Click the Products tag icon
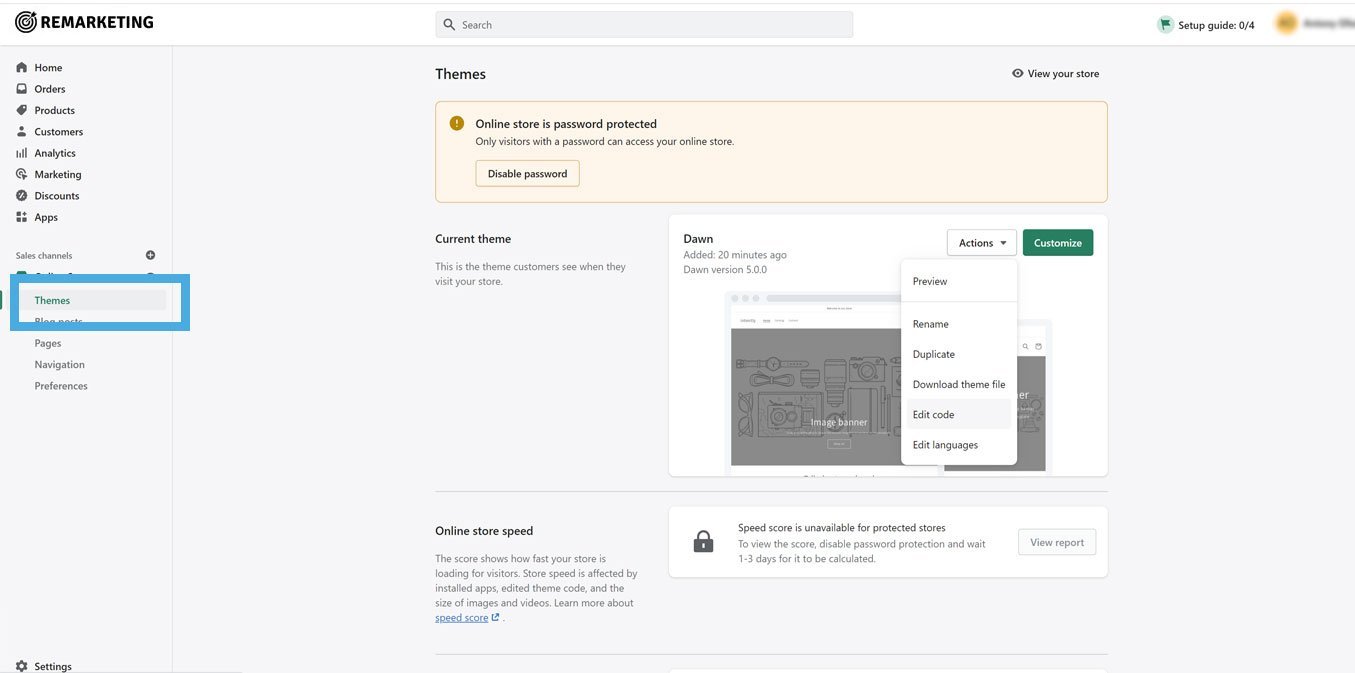Screen dimensions: 1355x673 coord(22,110)
